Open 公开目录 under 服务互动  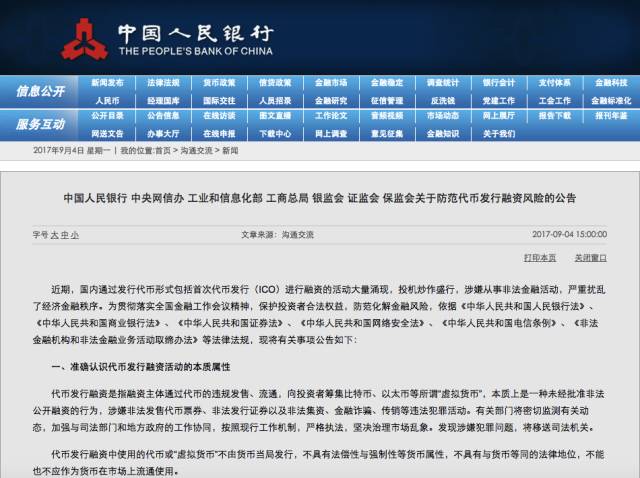pyautogui.click(x=107, y=116)
